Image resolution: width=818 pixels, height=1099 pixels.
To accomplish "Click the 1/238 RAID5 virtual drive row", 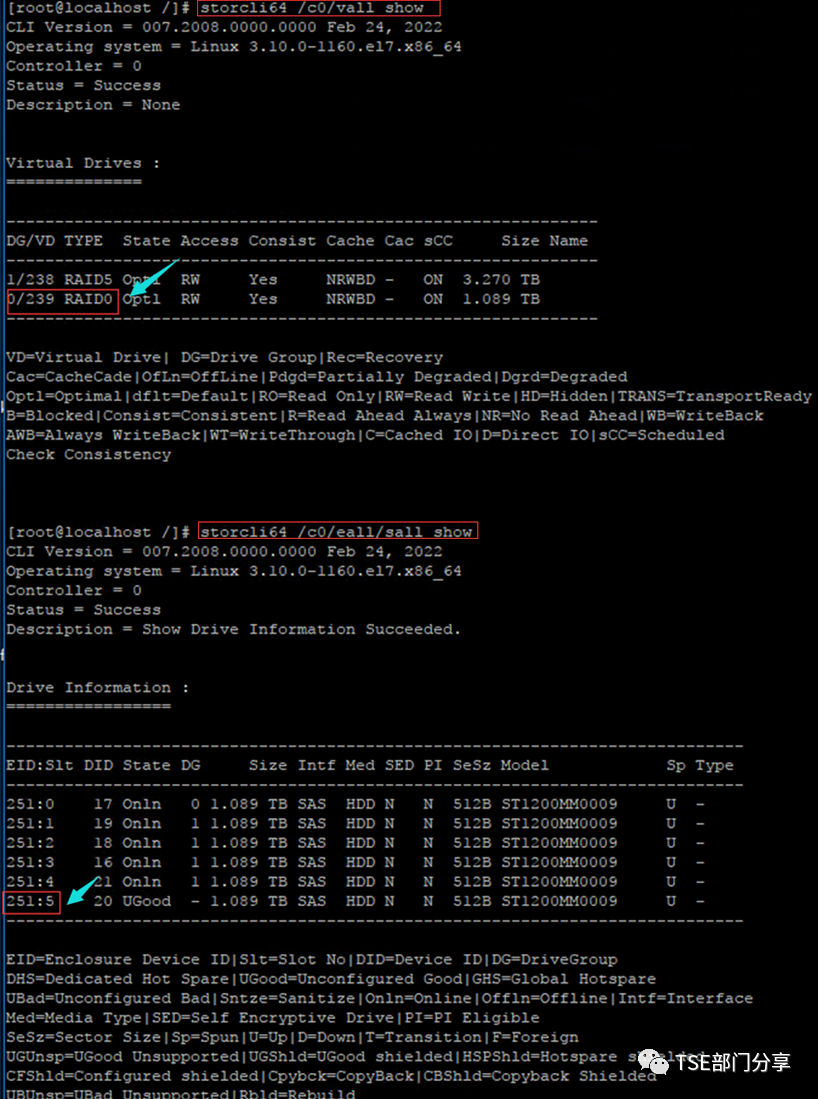I will [x=273, y=280].
